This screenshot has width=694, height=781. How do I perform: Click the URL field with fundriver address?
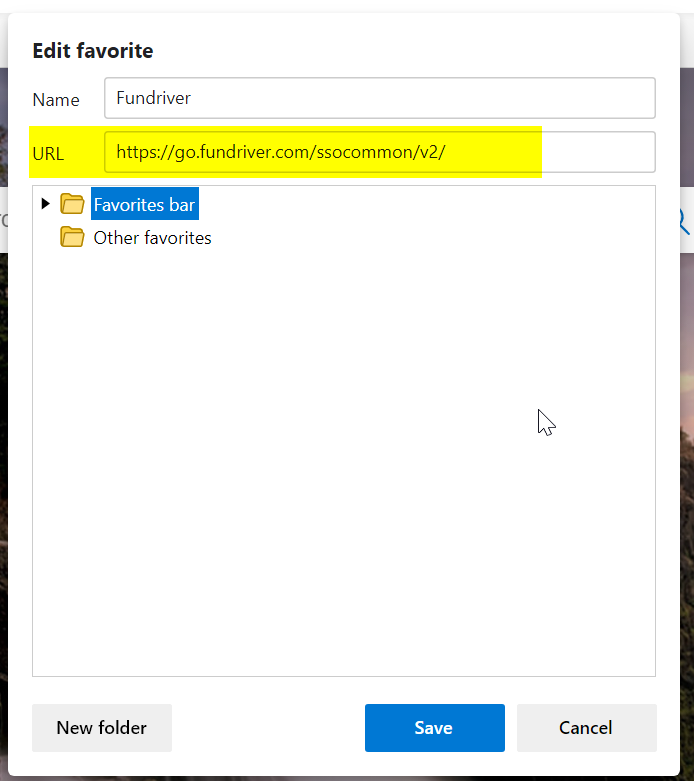tap(380, 152)
